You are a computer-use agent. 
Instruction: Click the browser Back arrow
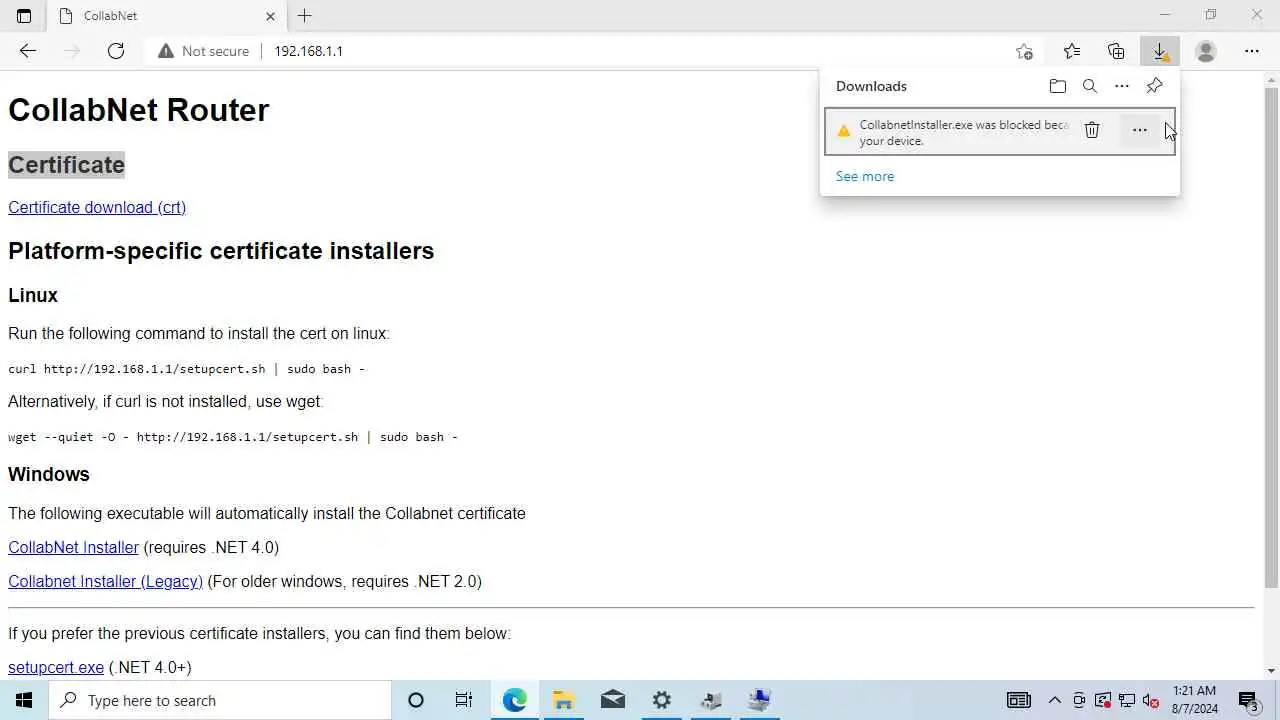(28, 51)
